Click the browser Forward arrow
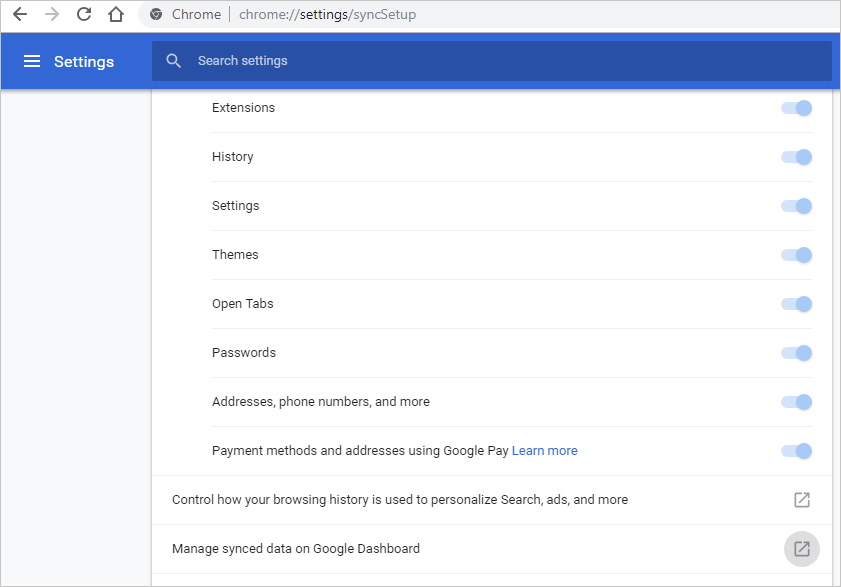Viewport: 841px width, 587px height. click(x=52, y=15)
